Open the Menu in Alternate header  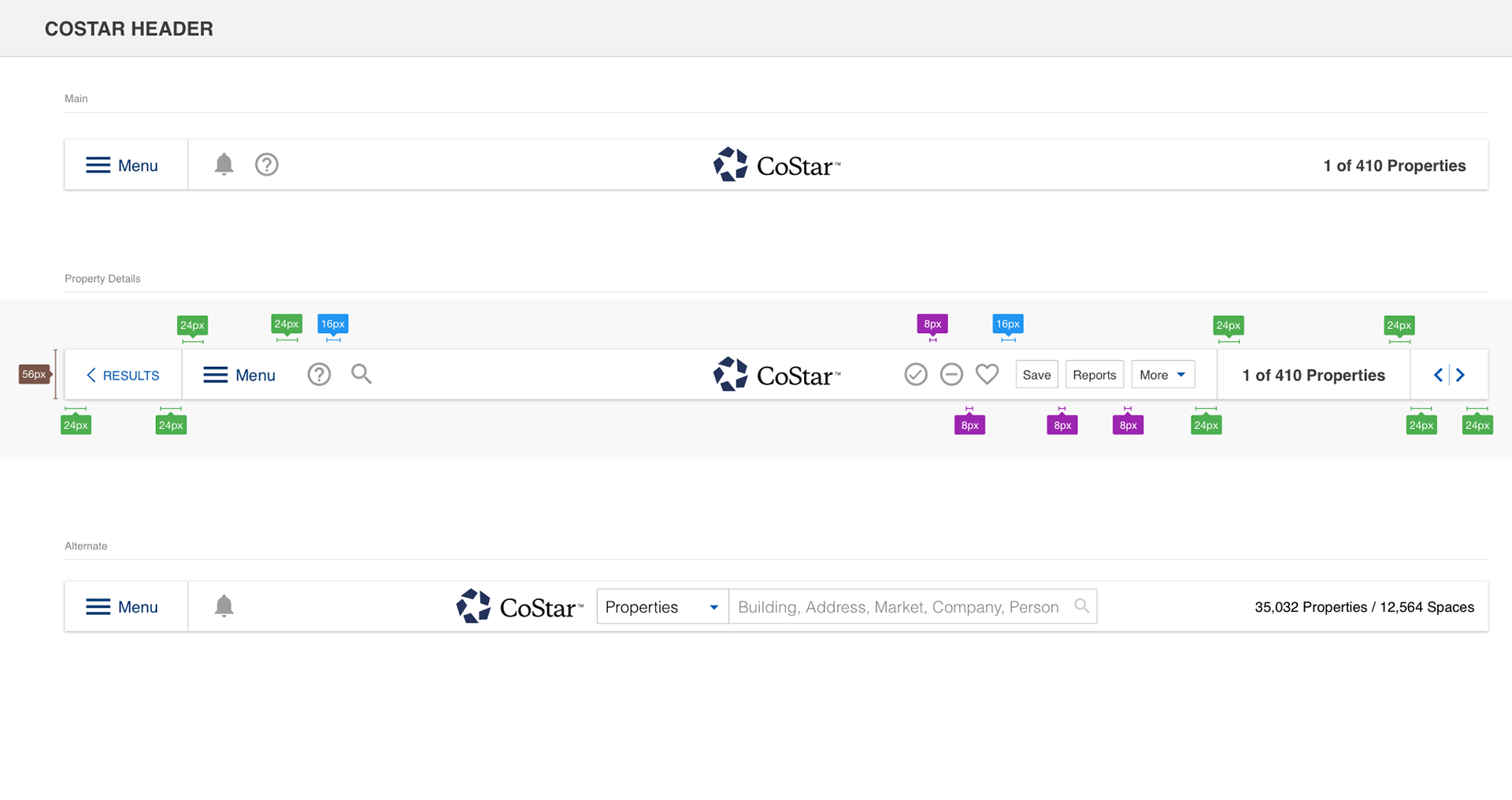tap(122, 607)
